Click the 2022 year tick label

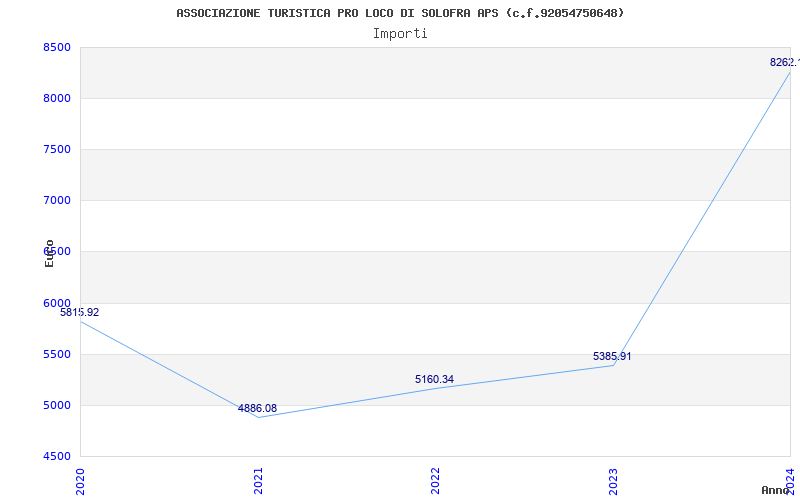pos(435,481)
